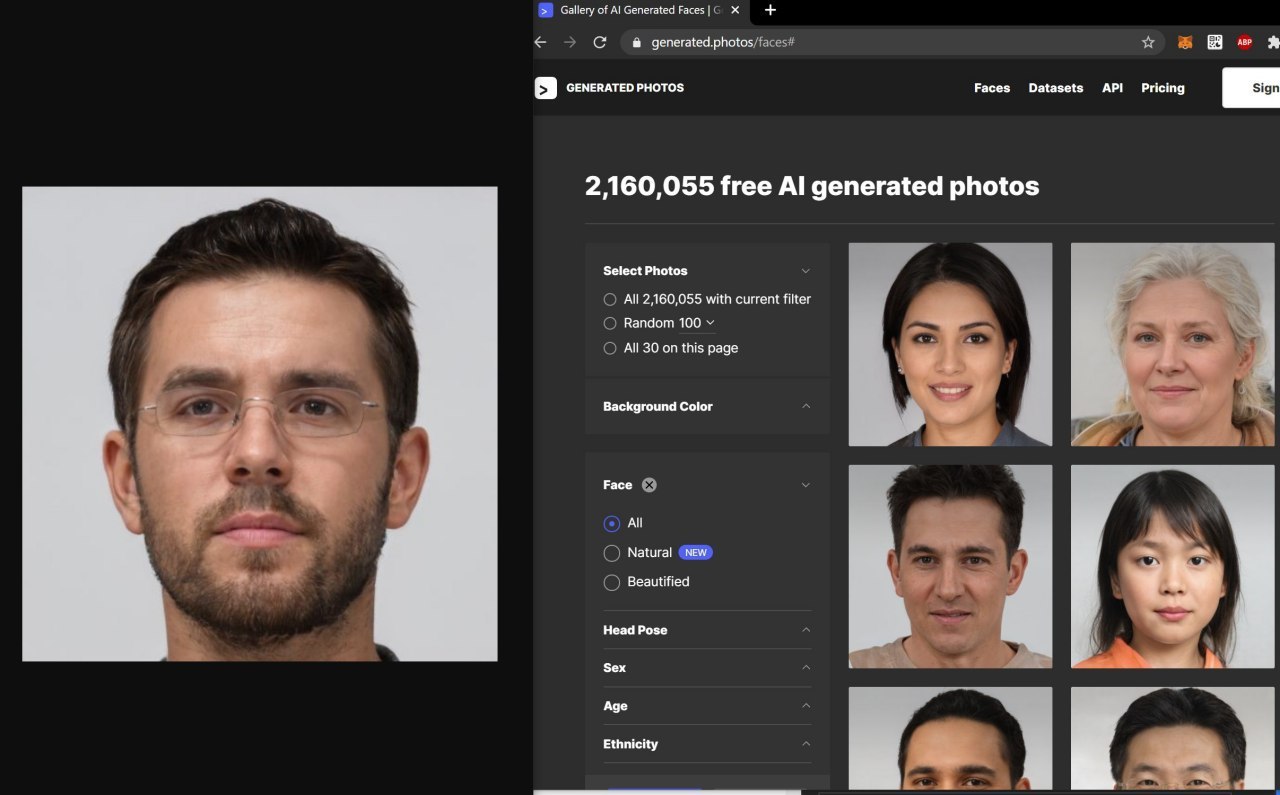This screenshot has width=1280, height=795.
Task: Open the dark-haired smiling woman photo
Action: pos(950,344)
